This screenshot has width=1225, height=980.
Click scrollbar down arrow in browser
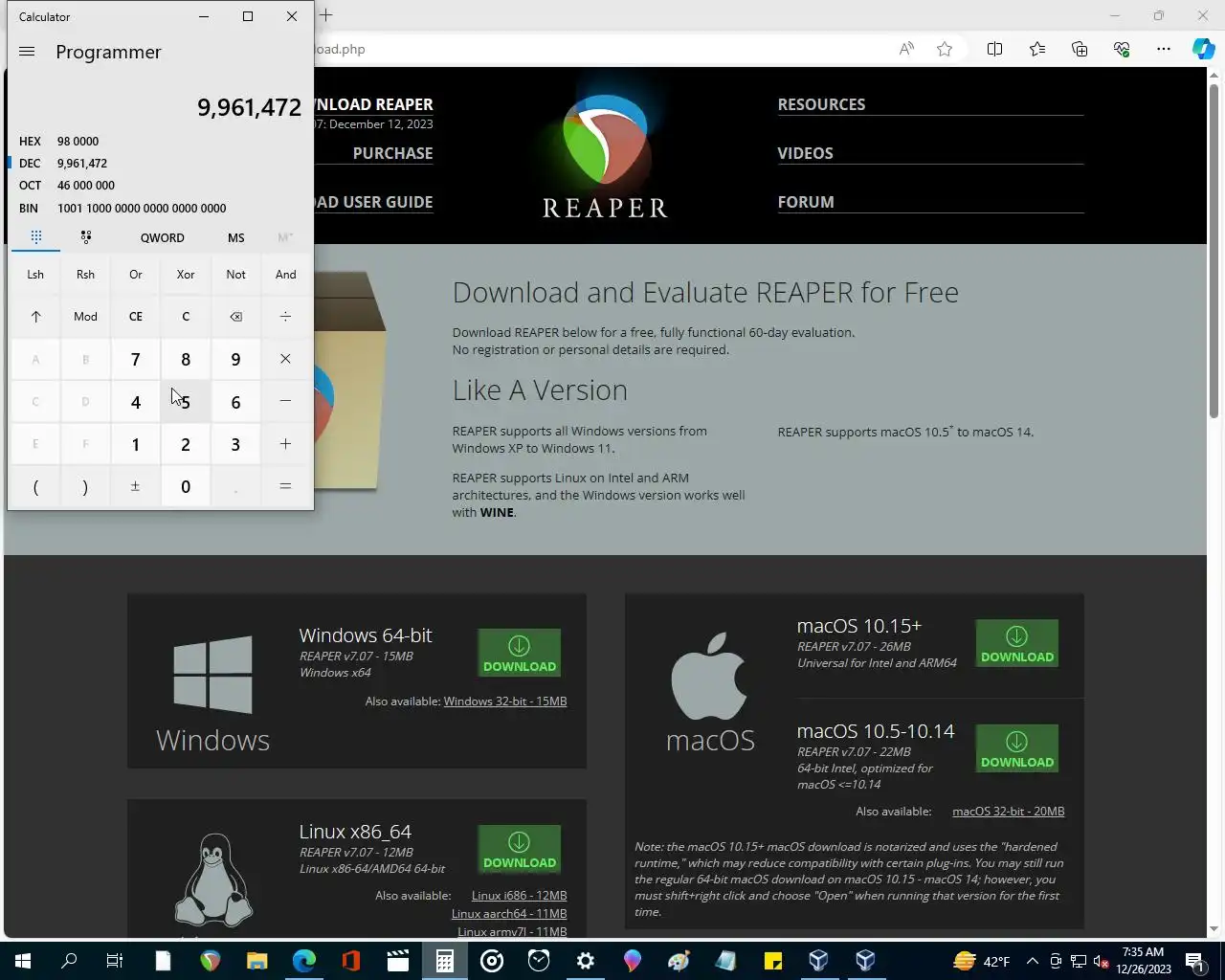tap(1214, 928)
